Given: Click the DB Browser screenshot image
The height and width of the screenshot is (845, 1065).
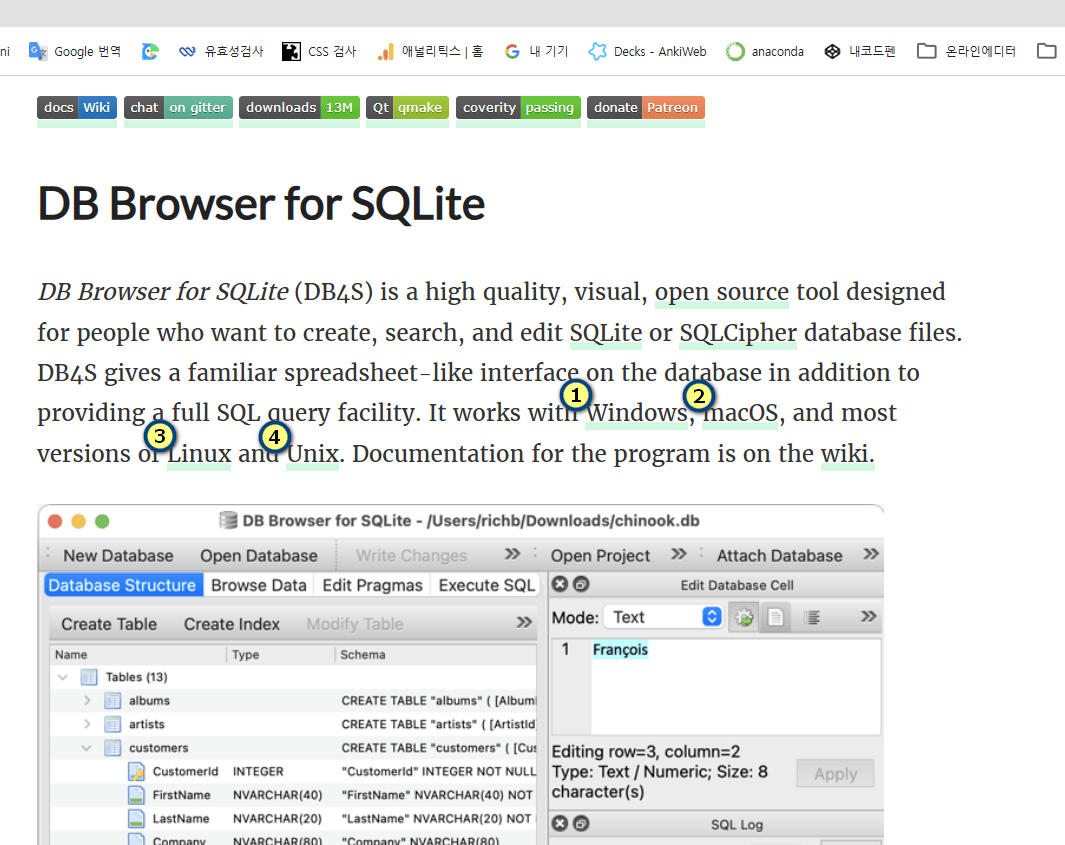Looking at the screenshot, I should click(x=460, y=675).
